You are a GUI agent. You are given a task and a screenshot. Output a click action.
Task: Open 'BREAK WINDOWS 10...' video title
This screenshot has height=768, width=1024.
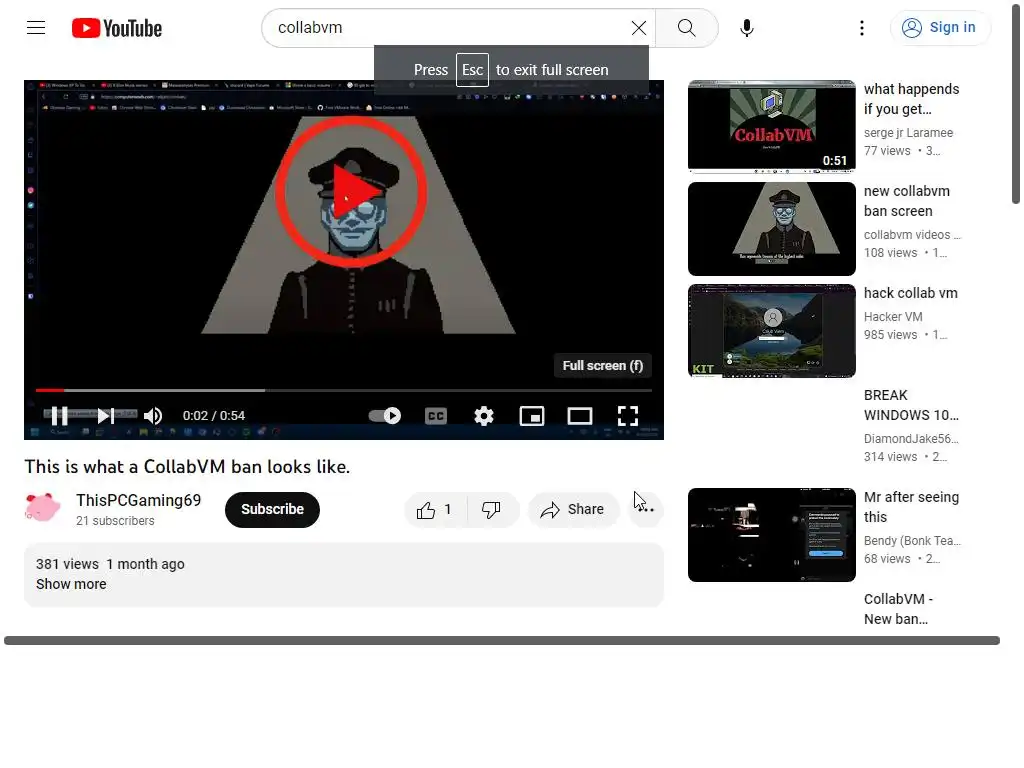tap(911, 405)
